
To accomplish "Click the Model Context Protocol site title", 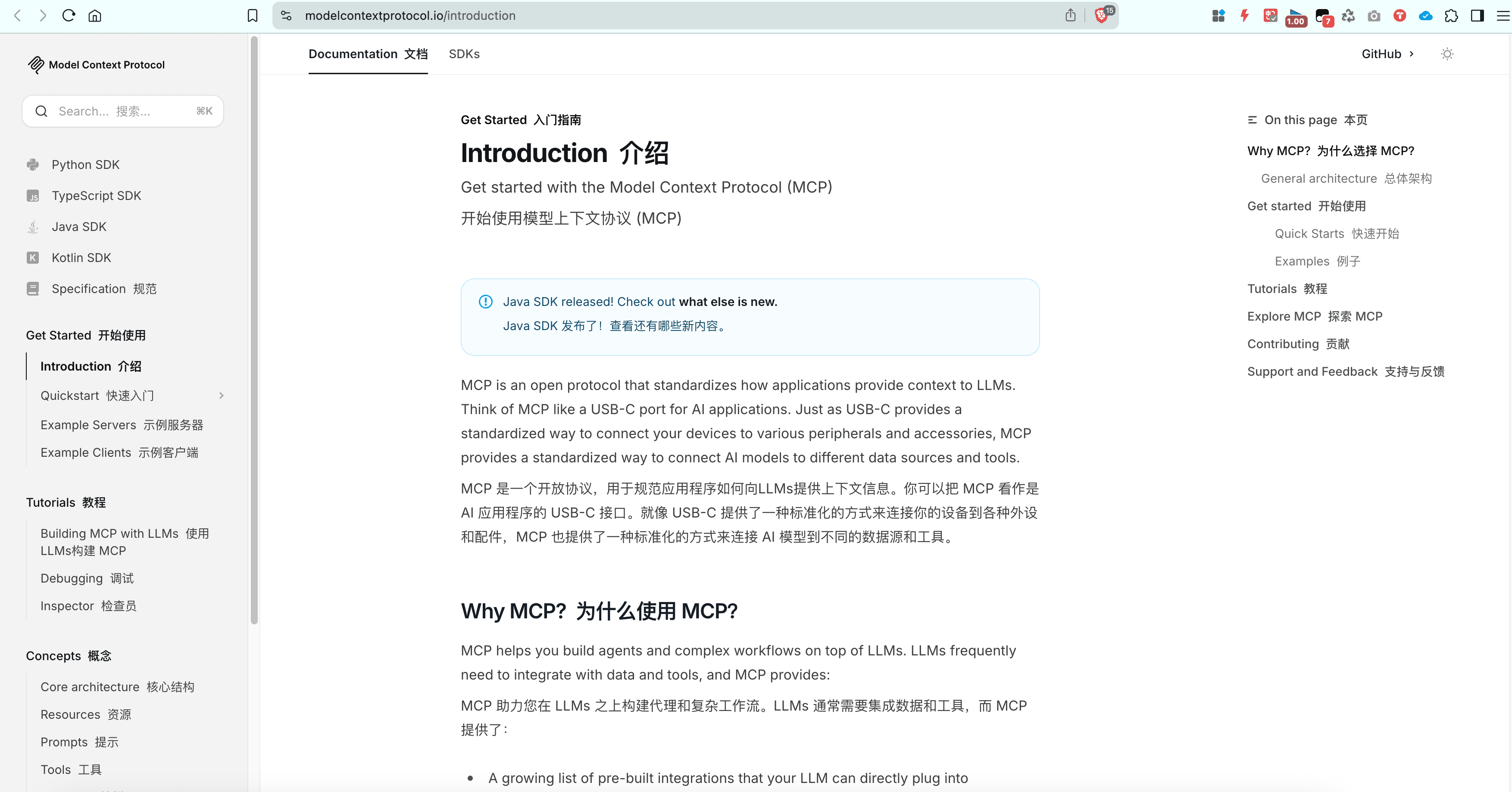I will pos(106,65).
